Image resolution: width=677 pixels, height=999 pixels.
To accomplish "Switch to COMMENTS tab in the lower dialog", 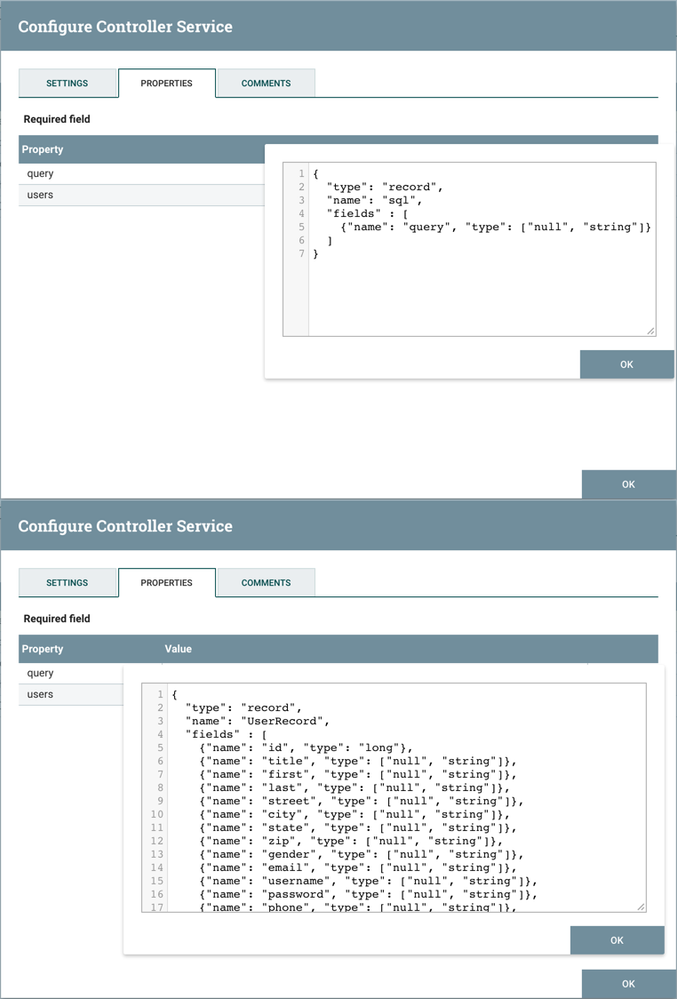I will point(266,582).
